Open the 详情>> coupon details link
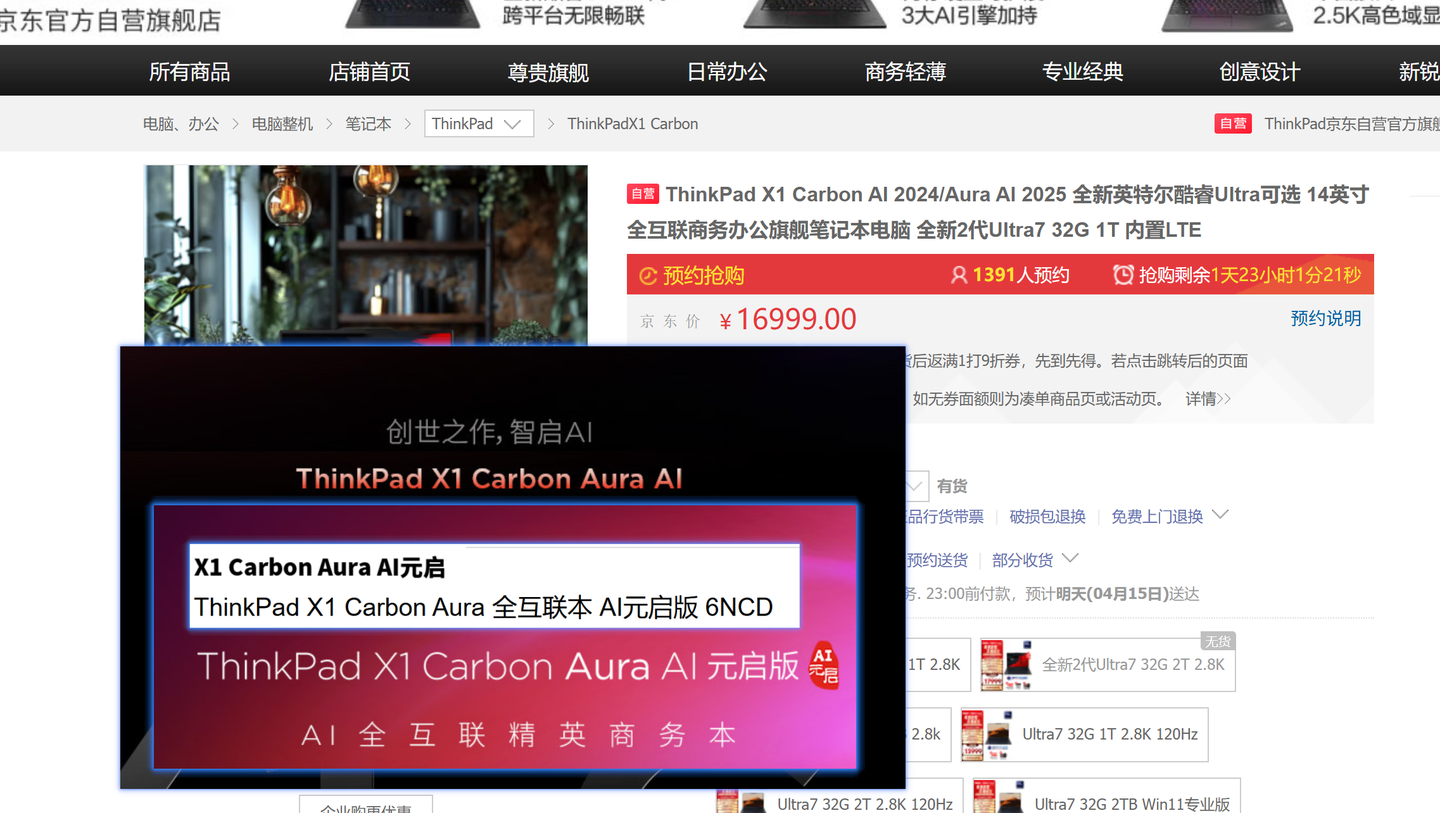This screenshot has width=1440, height=813. click(1208, 399)
